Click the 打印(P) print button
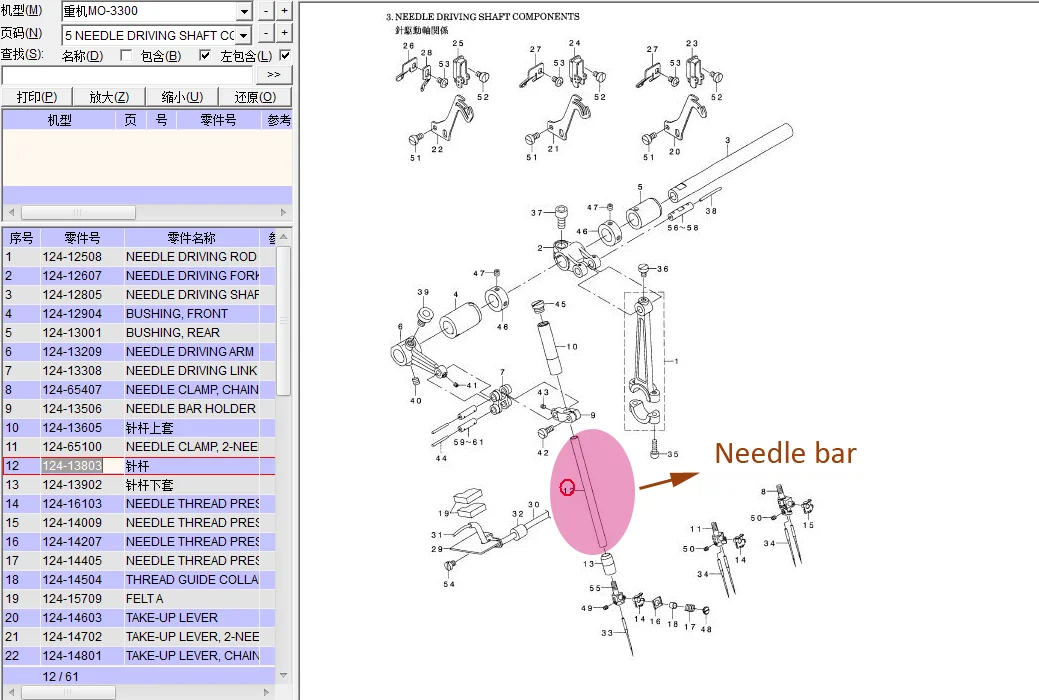Viewport: 1039px width, 700px height. [x=37, y=97]
